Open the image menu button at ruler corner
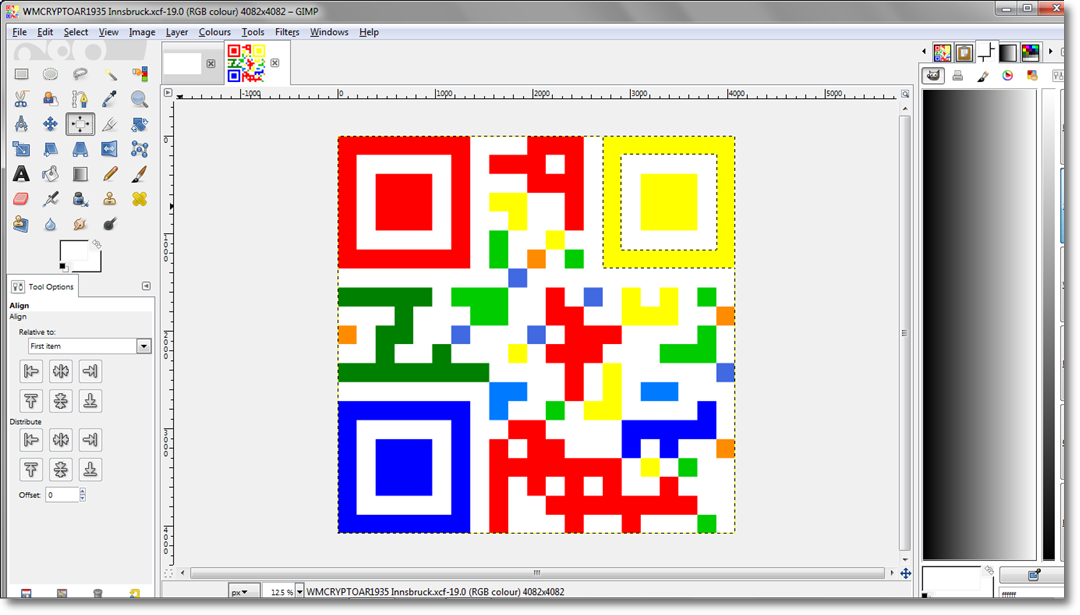Screen dimensions: 1080x615 [168, 92]
